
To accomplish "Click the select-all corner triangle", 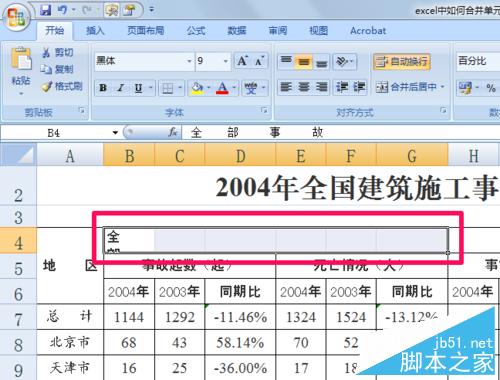I will (19, 155).
